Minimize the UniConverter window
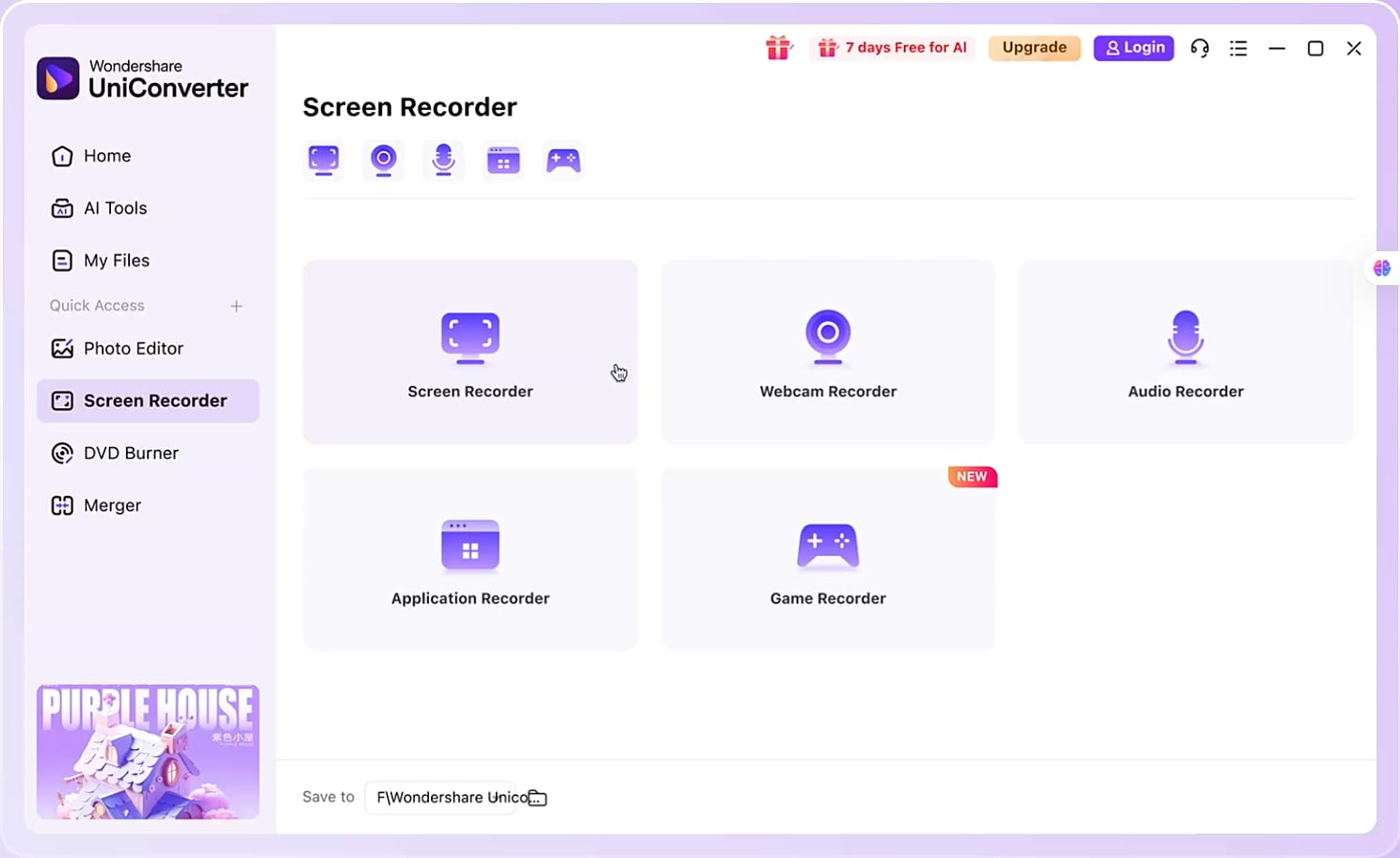This screenshot has width=1400, height=858. 1277,48
